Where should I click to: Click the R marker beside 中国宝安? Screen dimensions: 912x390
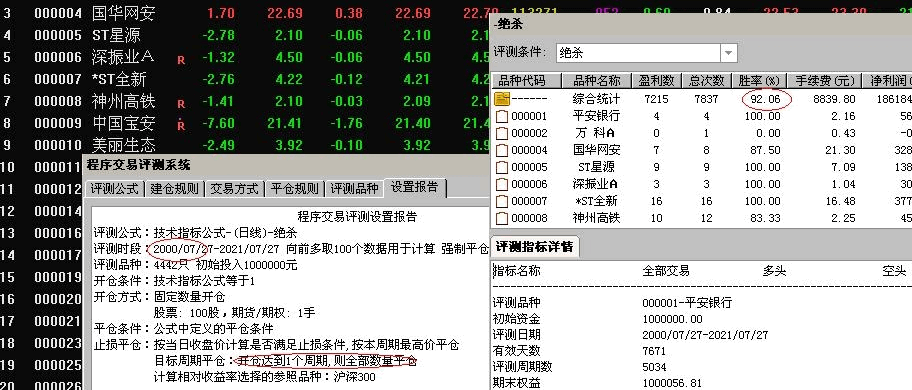point(181,125)
